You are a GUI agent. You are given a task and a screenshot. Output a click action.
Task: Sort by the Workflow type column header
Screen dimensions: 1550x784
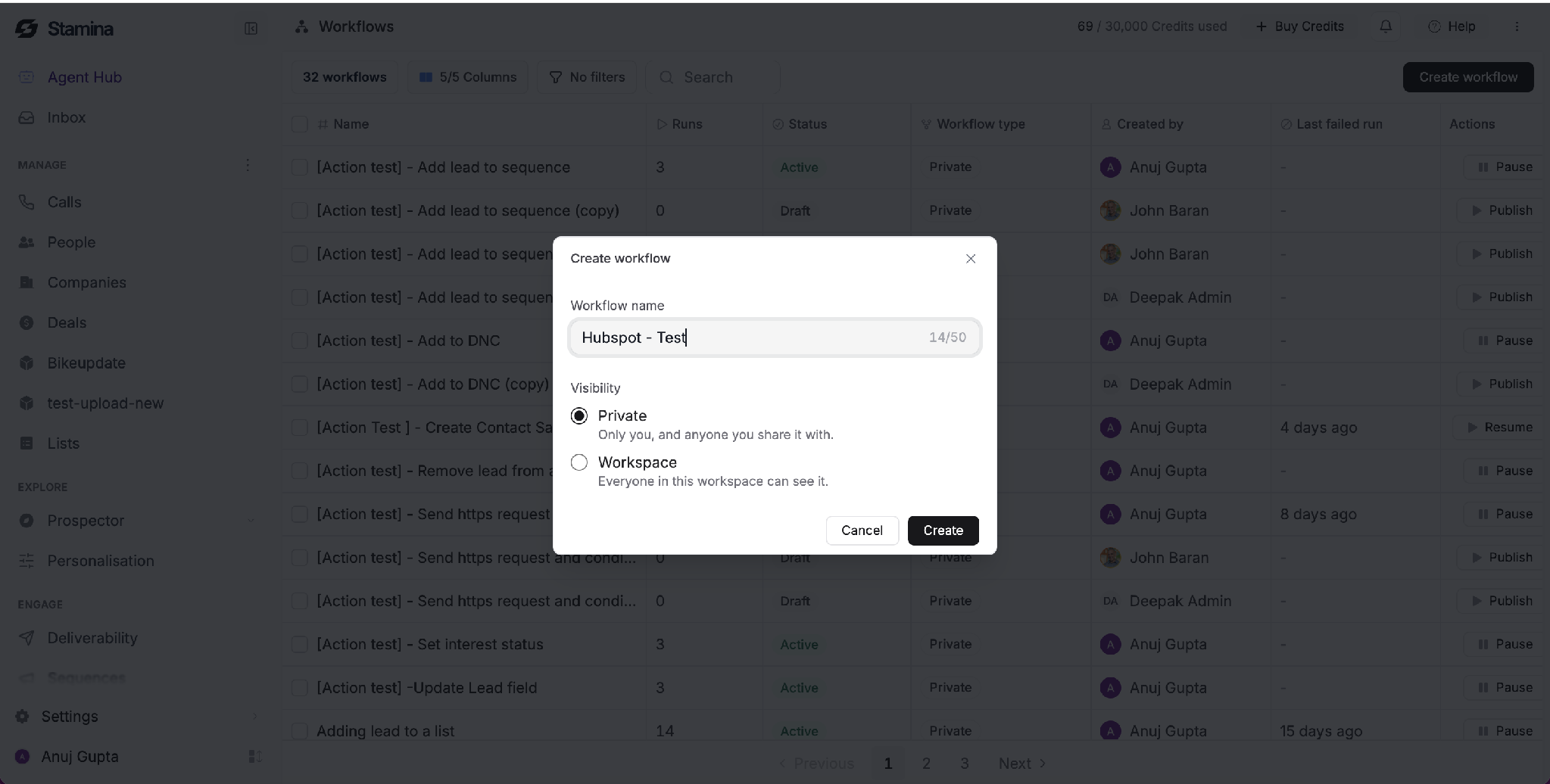(973, 124)
